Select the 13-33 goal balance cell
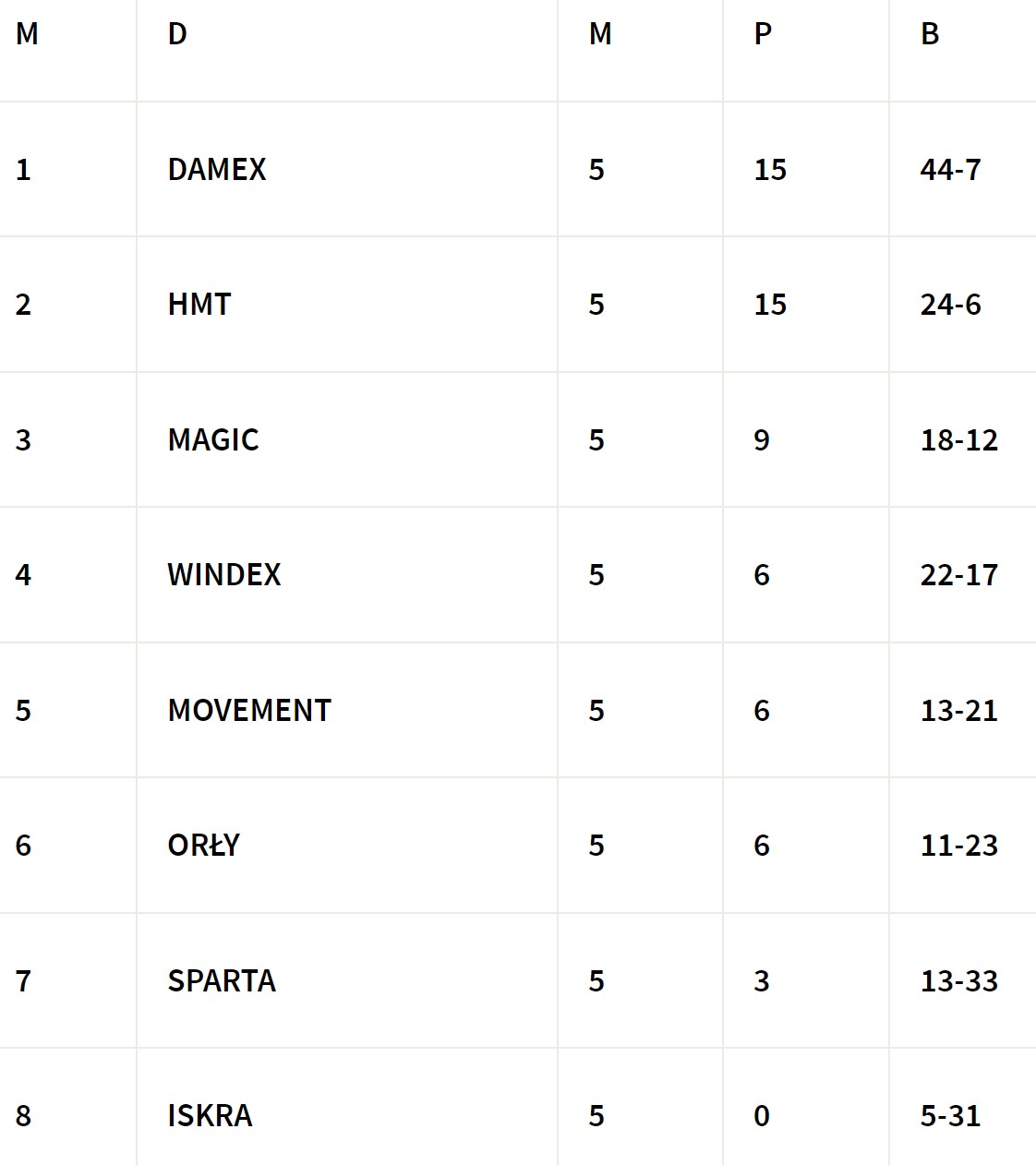 (959, 981)
